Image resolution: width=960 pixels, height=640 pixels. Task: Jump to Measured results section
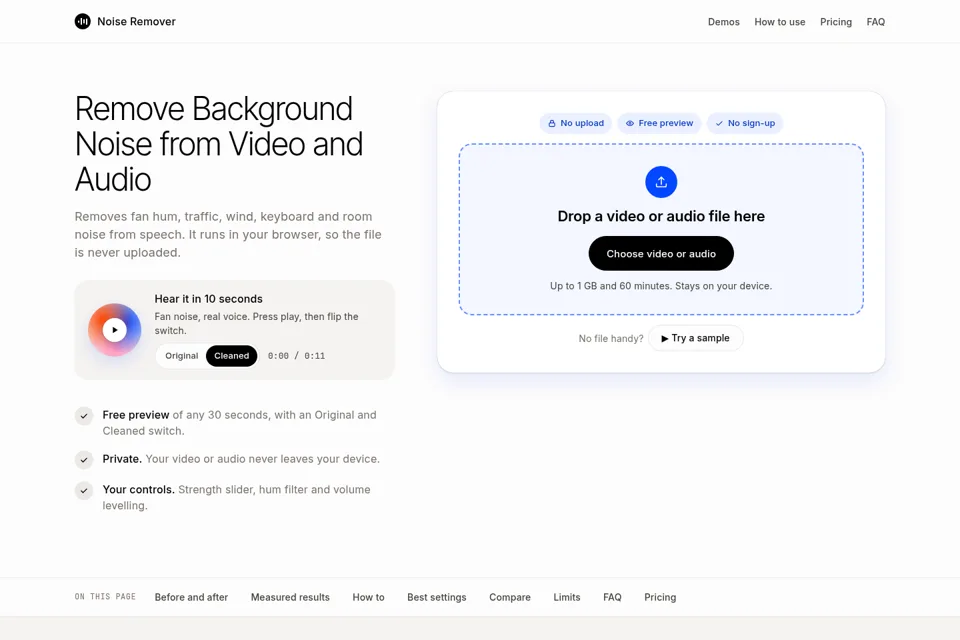tap(290, 597)
